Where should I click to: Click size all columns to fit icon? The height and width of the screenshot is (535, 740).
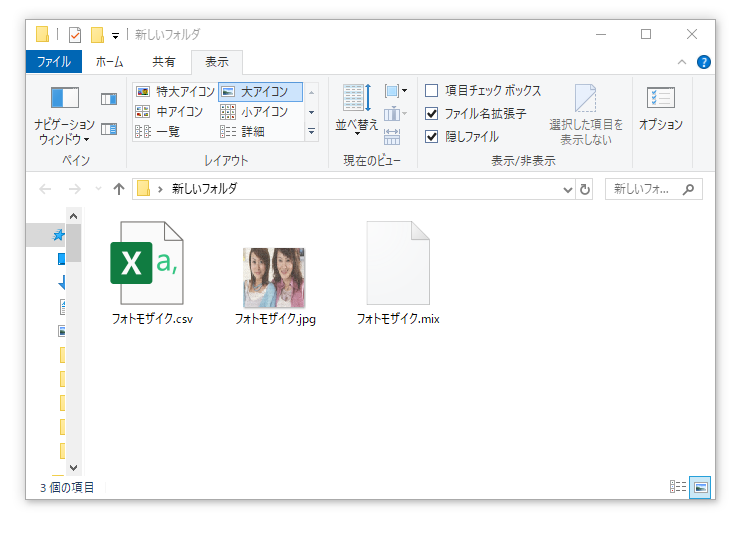pyautogui.click(x=392, y=137)
